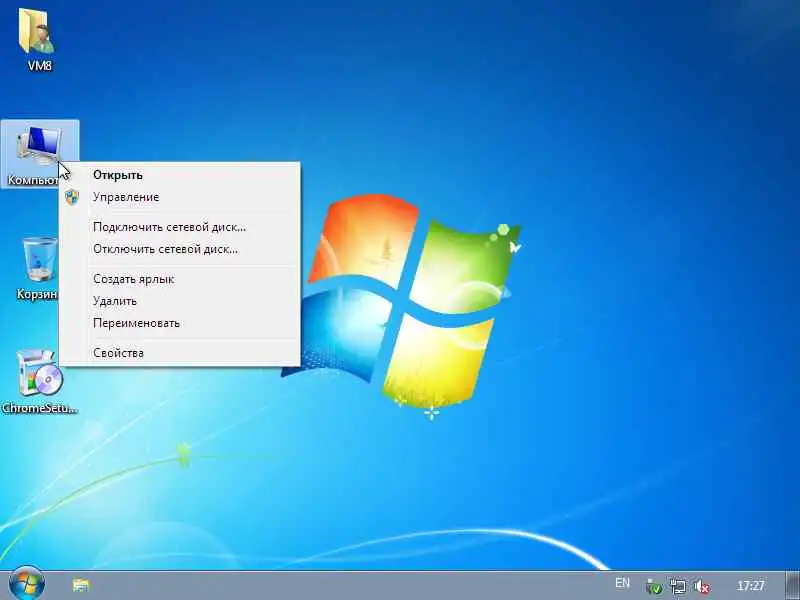Select 'Удалить' from the context menu
This screenshot has height=600, width=800.
179,301
